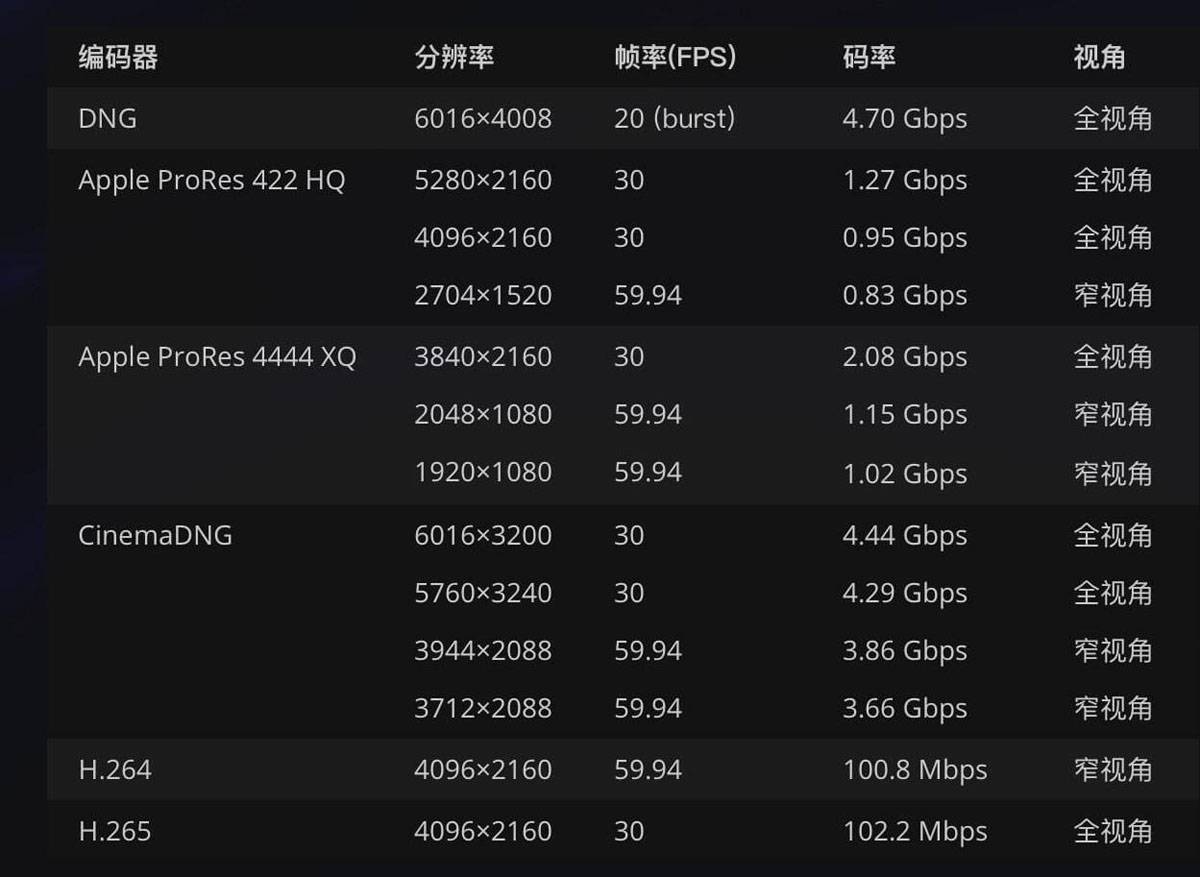Click the 6016×4008 resolution value
Viewport: 1200px width, 877px height.
[483, 119]
